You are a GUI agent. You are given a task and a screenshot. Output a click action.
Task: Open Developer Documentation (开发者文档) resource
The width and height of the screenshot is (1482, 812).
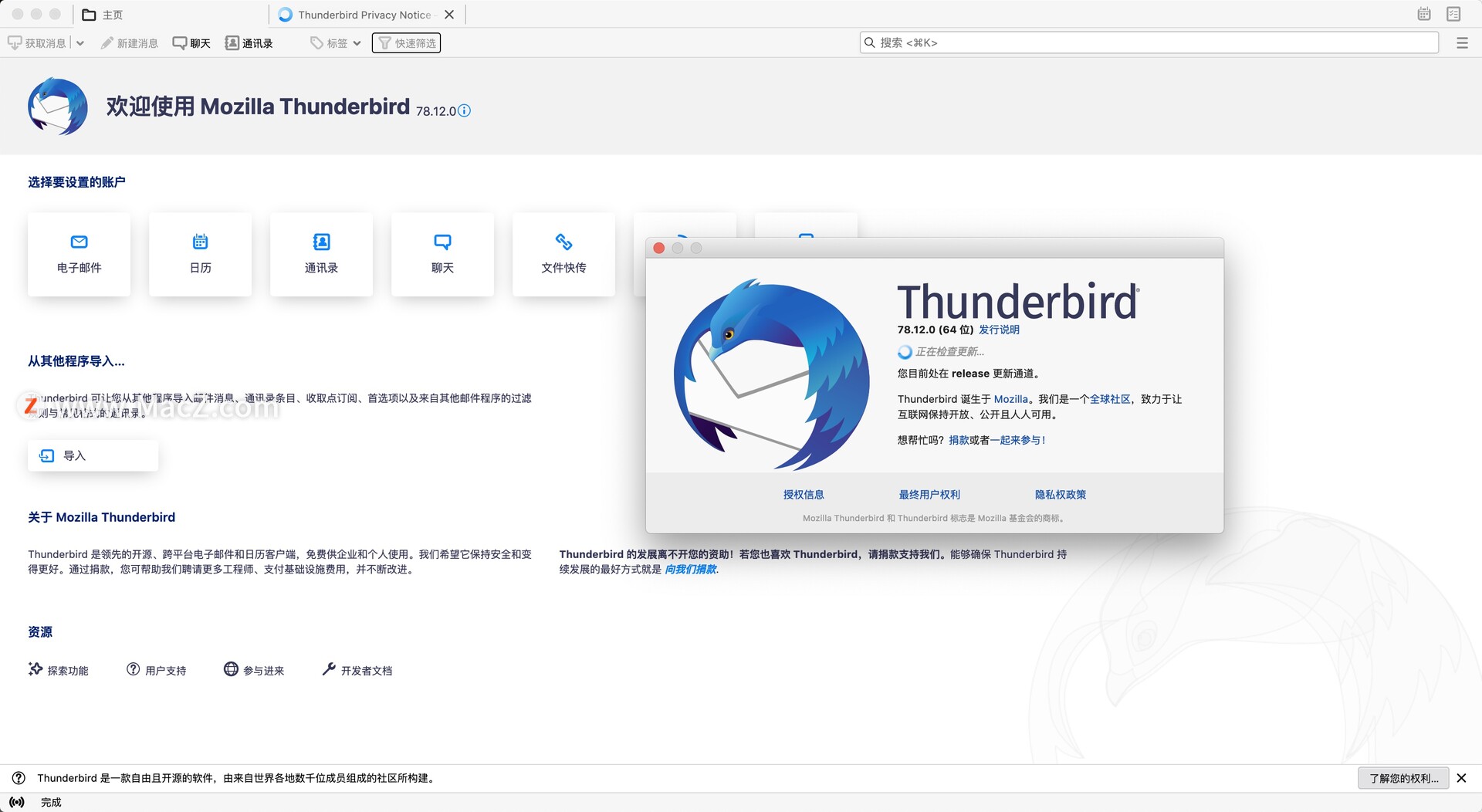tap(357, 670)
